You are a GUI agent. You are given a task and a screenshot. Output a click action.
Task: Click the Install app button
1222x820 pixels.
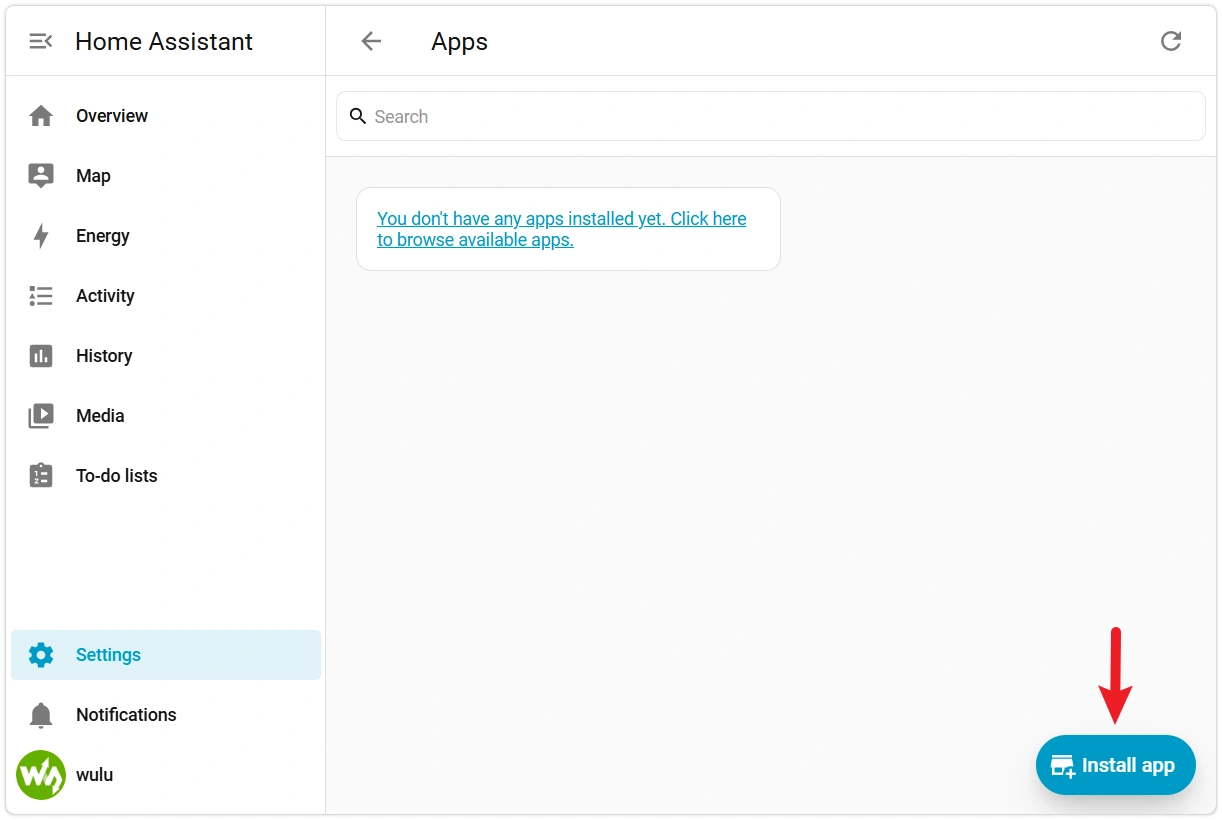pyautogui.click(x=1116, y=765)
